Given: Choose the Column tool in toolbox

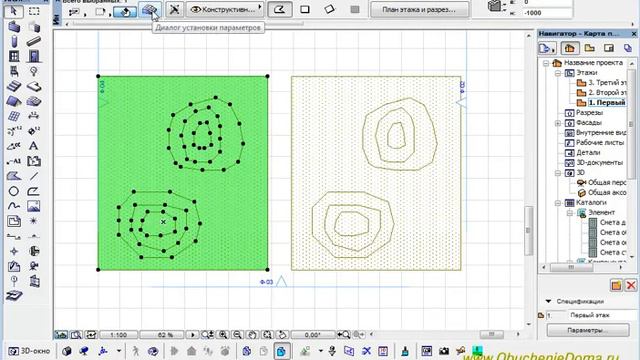Looking at the screenshot, I should (x=14, y=41).
